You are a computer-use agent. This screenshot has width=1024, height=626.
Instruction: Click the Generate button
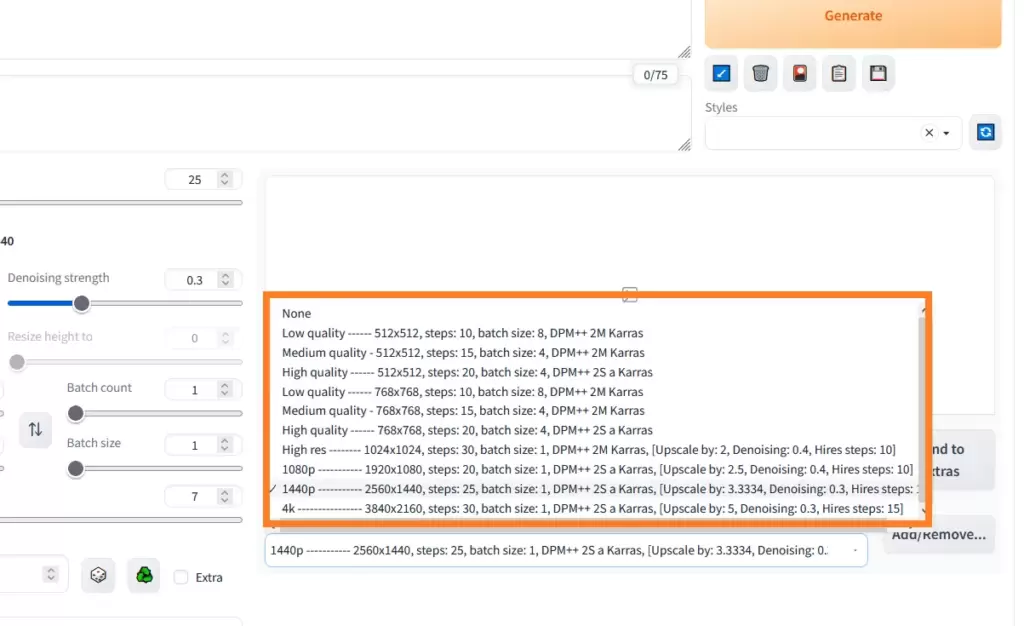tap(852, 15)
